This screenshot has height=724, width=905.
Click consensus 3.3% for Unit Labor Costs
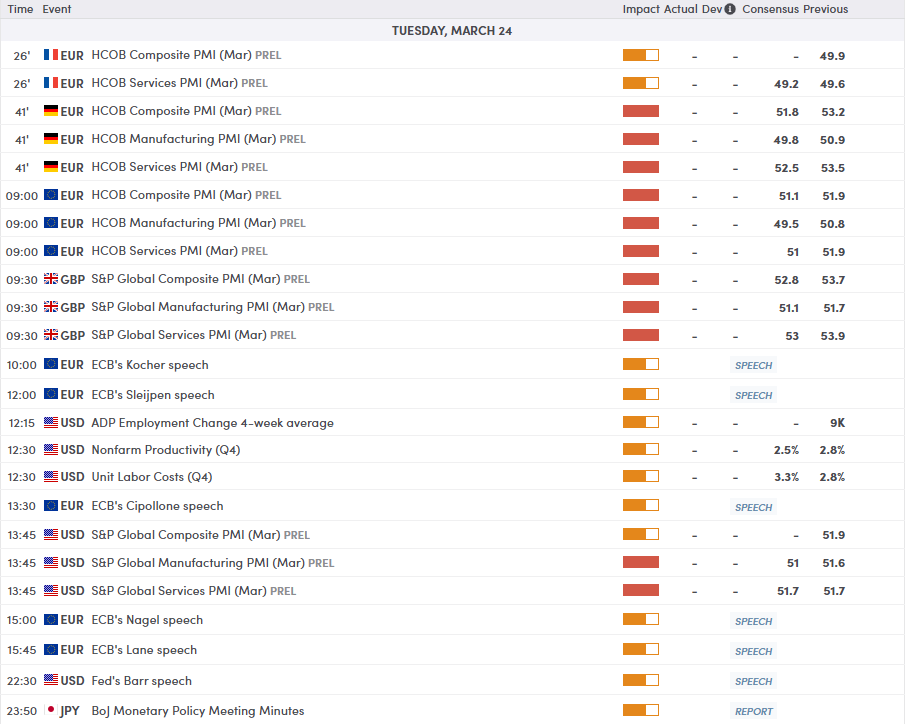coord(786,477)
